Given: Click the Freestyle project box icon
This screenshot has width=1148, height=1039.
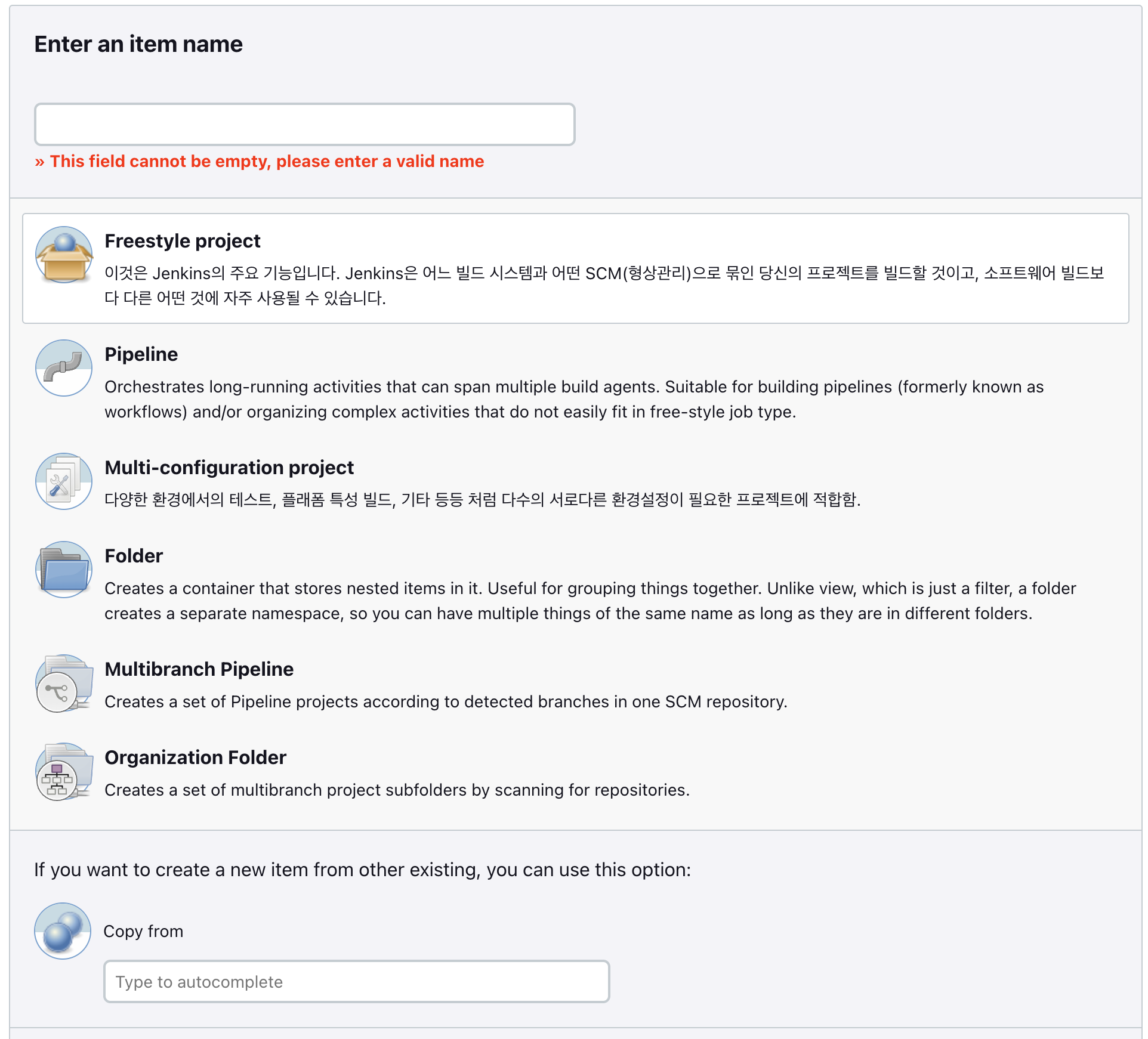Looking at the screenshot, I should click(x=64, y=255).
